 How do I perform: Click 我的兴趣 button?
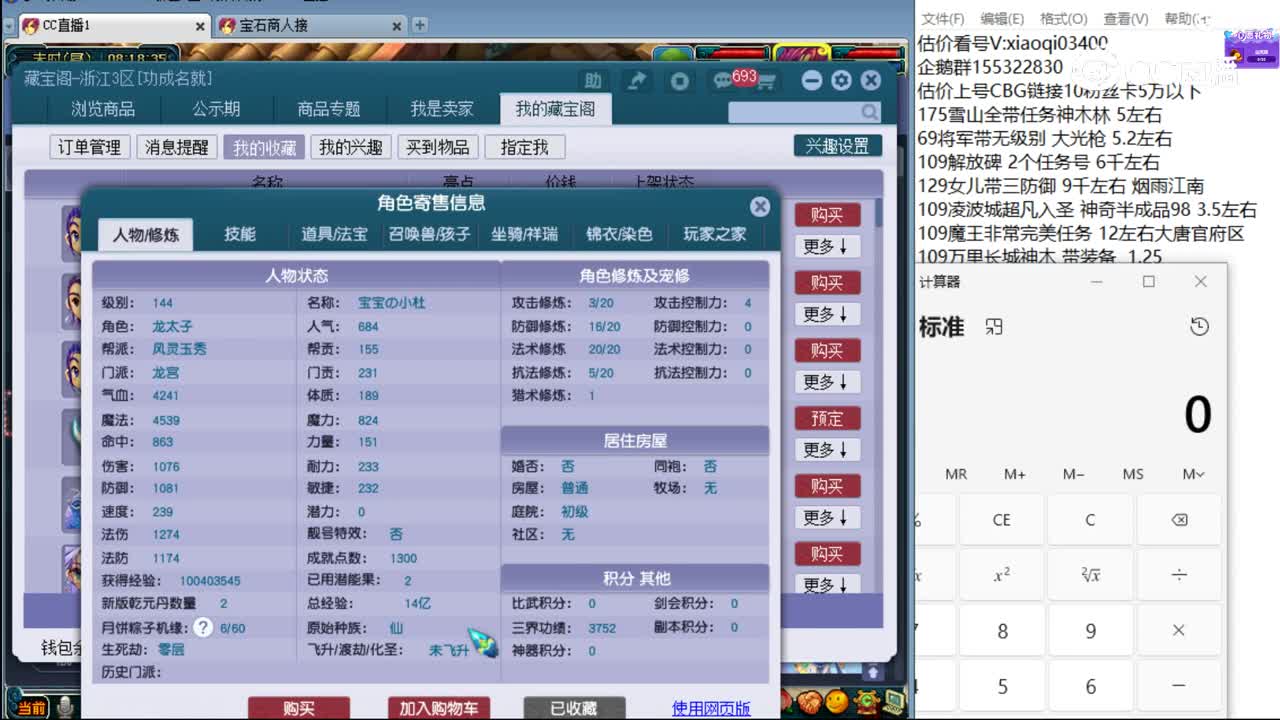click(x=351, y=147)
